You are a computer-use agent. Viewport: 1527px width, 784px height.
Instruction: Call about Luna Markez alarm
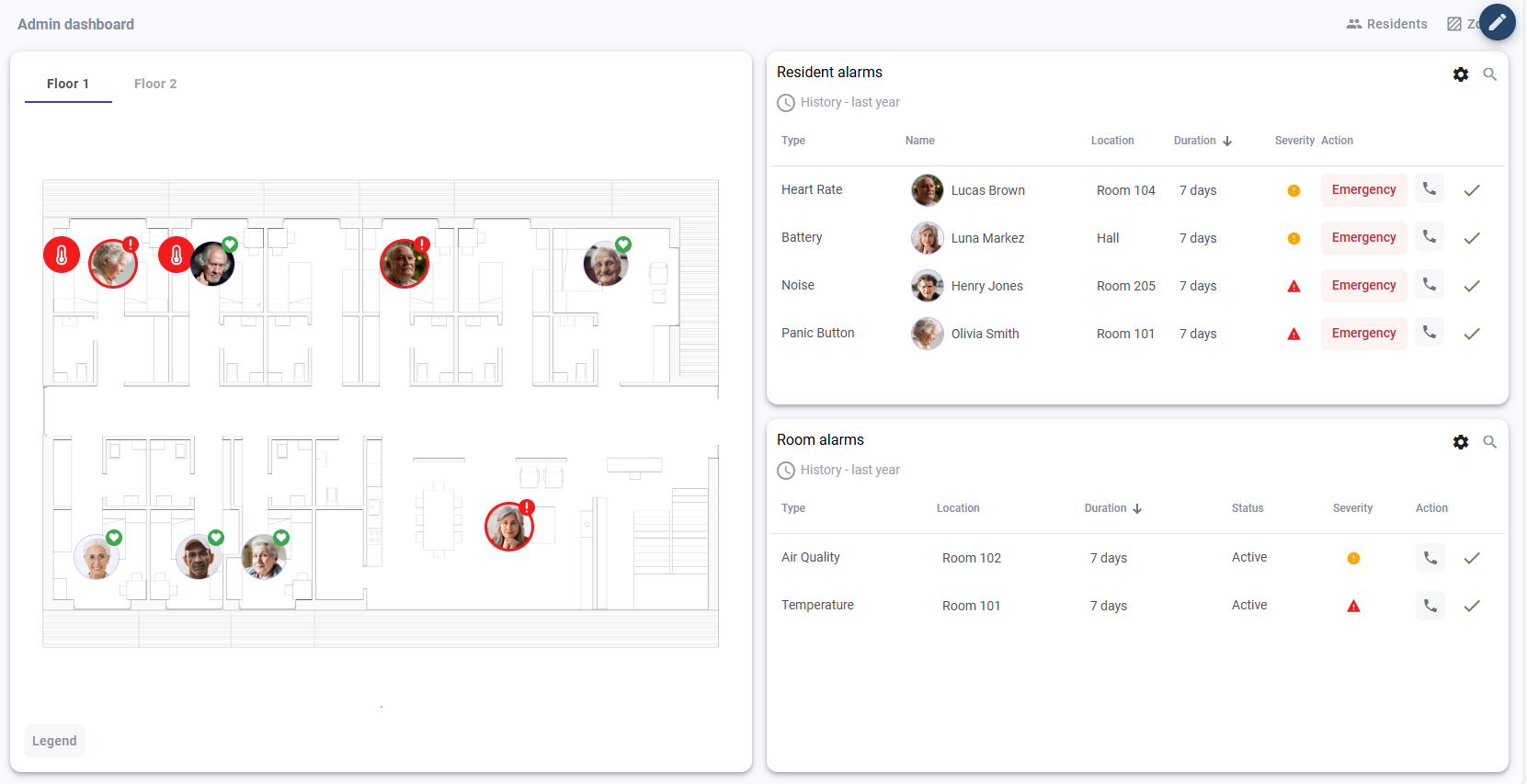(1430, 237)
